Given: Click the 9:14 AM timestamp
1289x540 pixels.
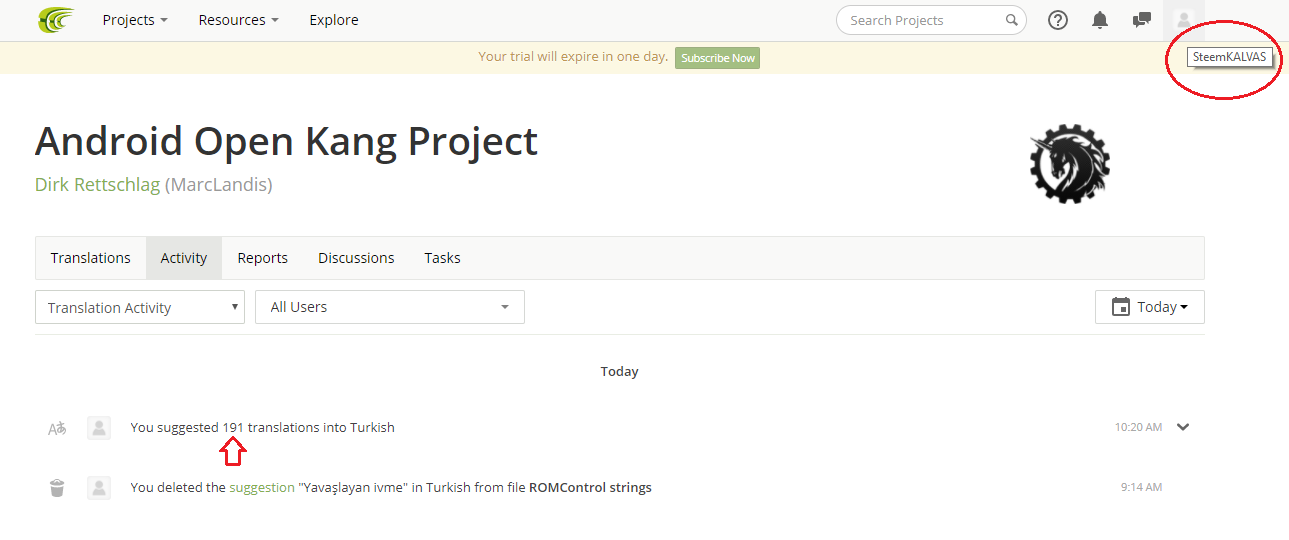Looking at the screenshot, I should [x=1141, y=488].
